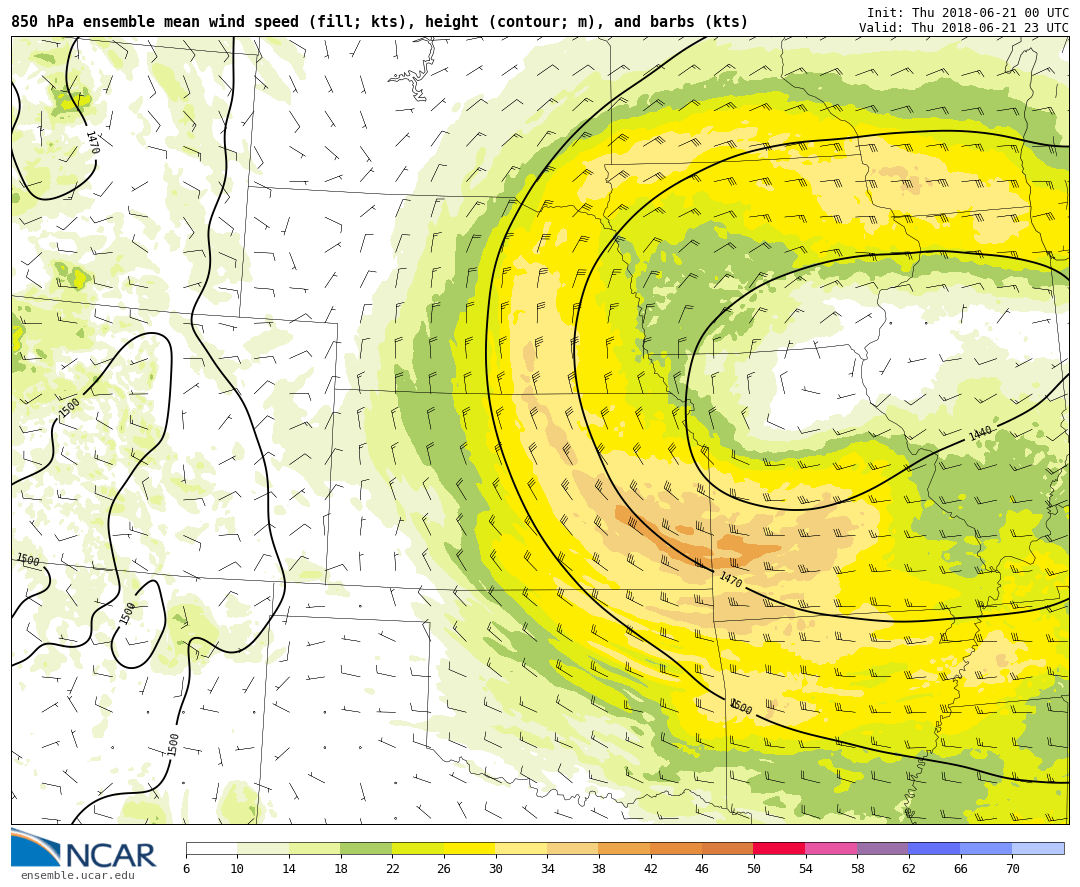The height and width of the screenshot is (887, 1080).
Task: Pick the white 6-10 kts colorbar swatch
Action: [x=211, y=848]
